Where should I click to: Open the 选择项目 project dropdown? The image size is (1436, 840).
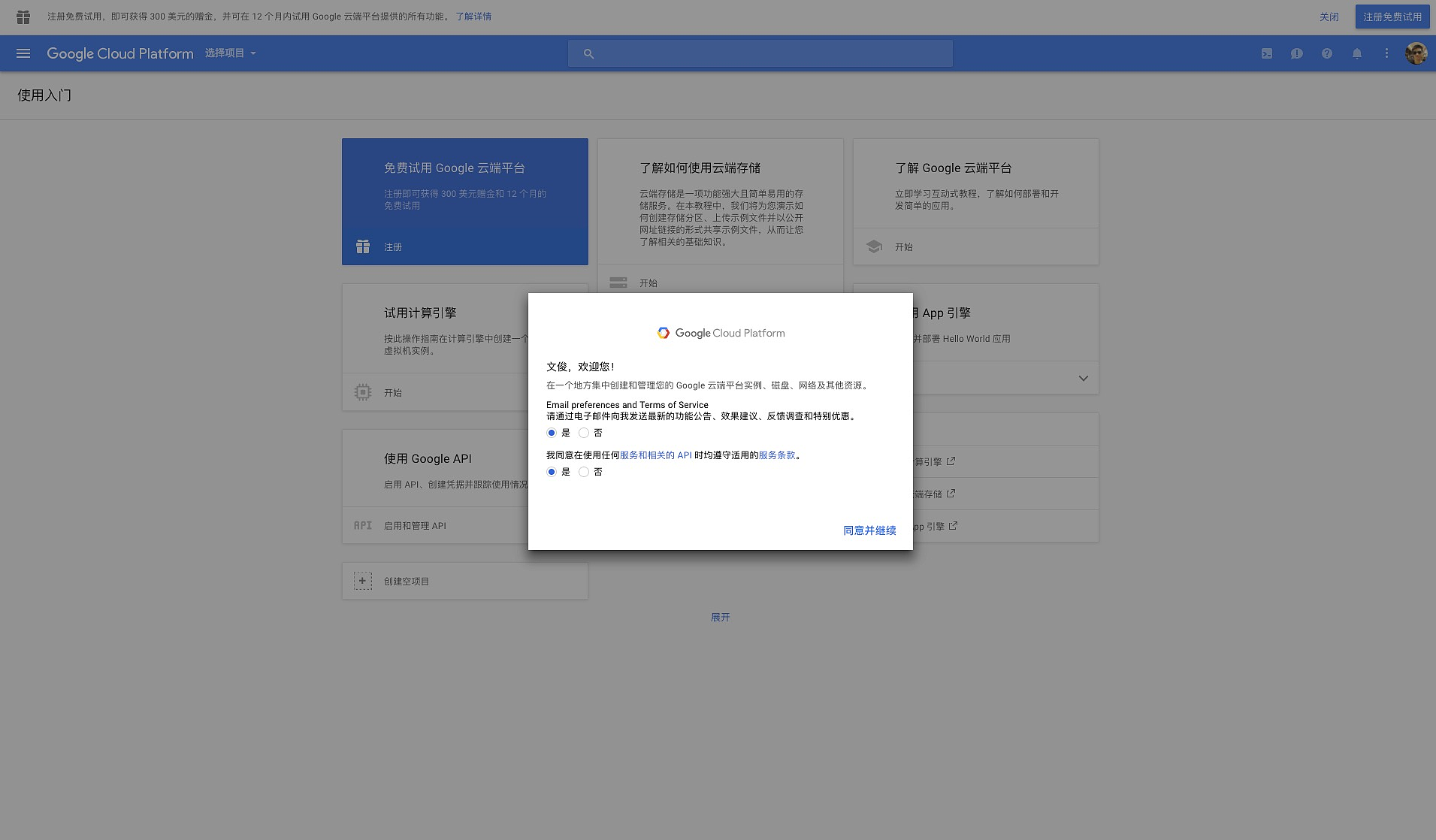pyautogui.click(x=231, y=53)
